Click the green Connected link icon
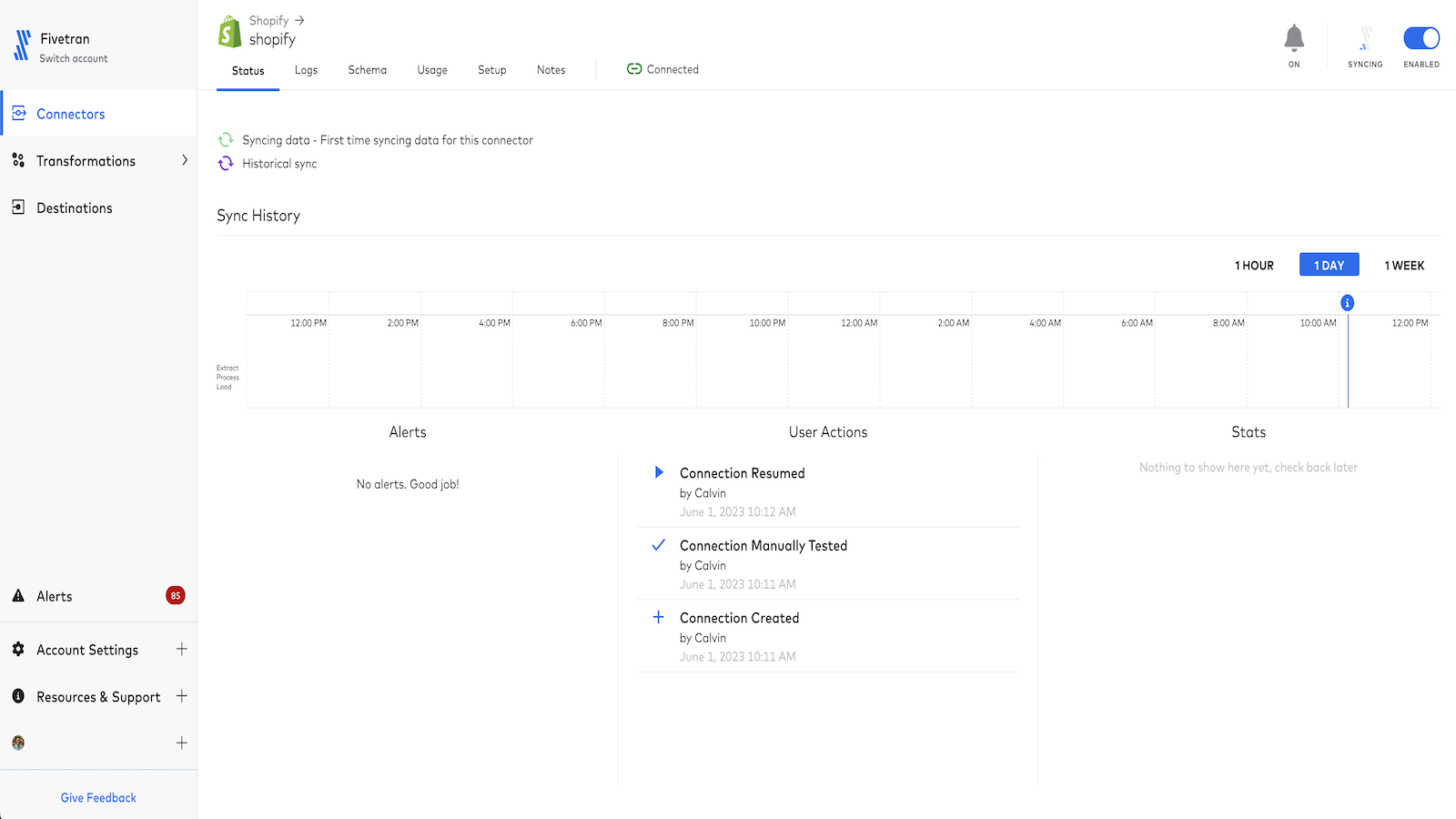Viewport: 1456px width, 819px height. click(x=634, y=69)
